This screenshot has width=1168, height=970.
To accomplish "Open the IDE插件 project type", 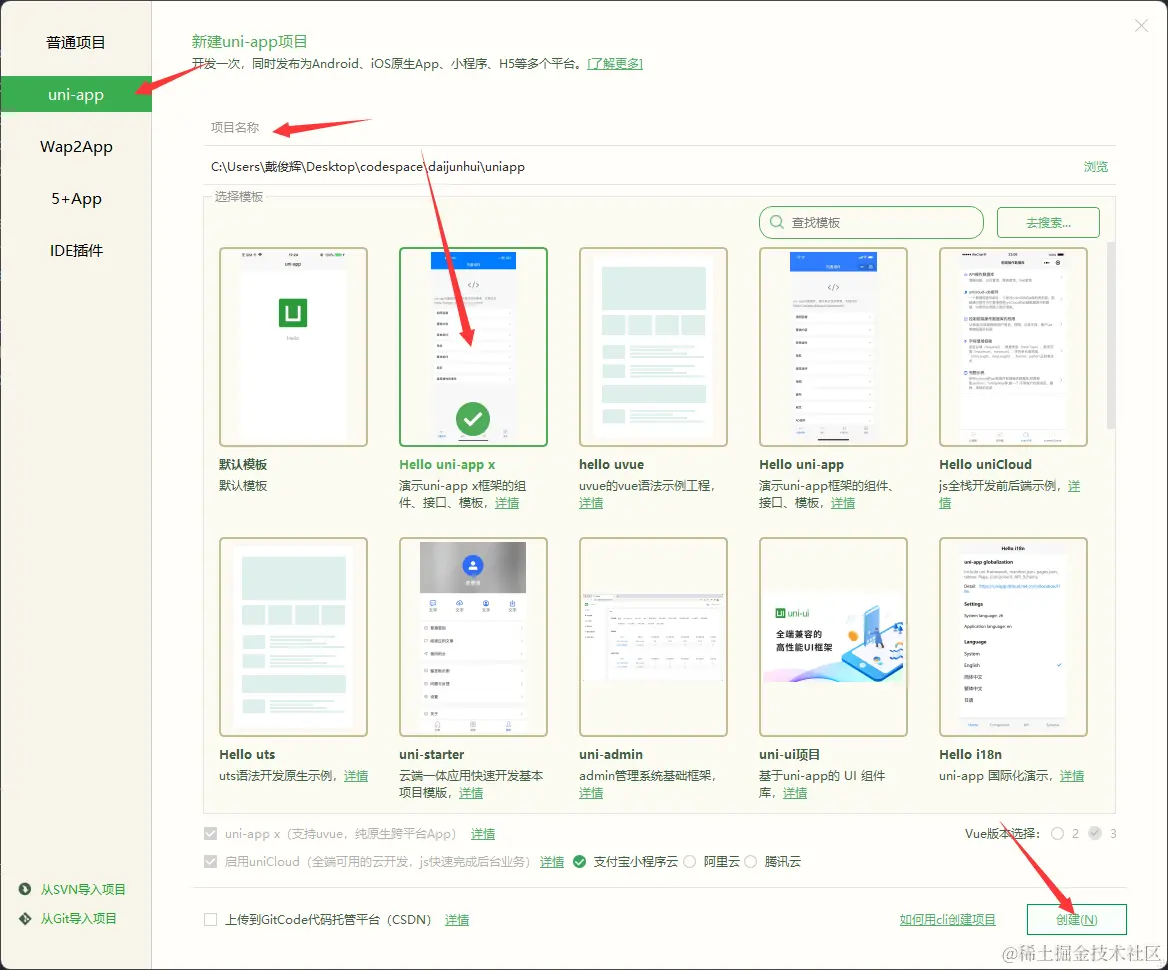I will [x=75, y=250].
